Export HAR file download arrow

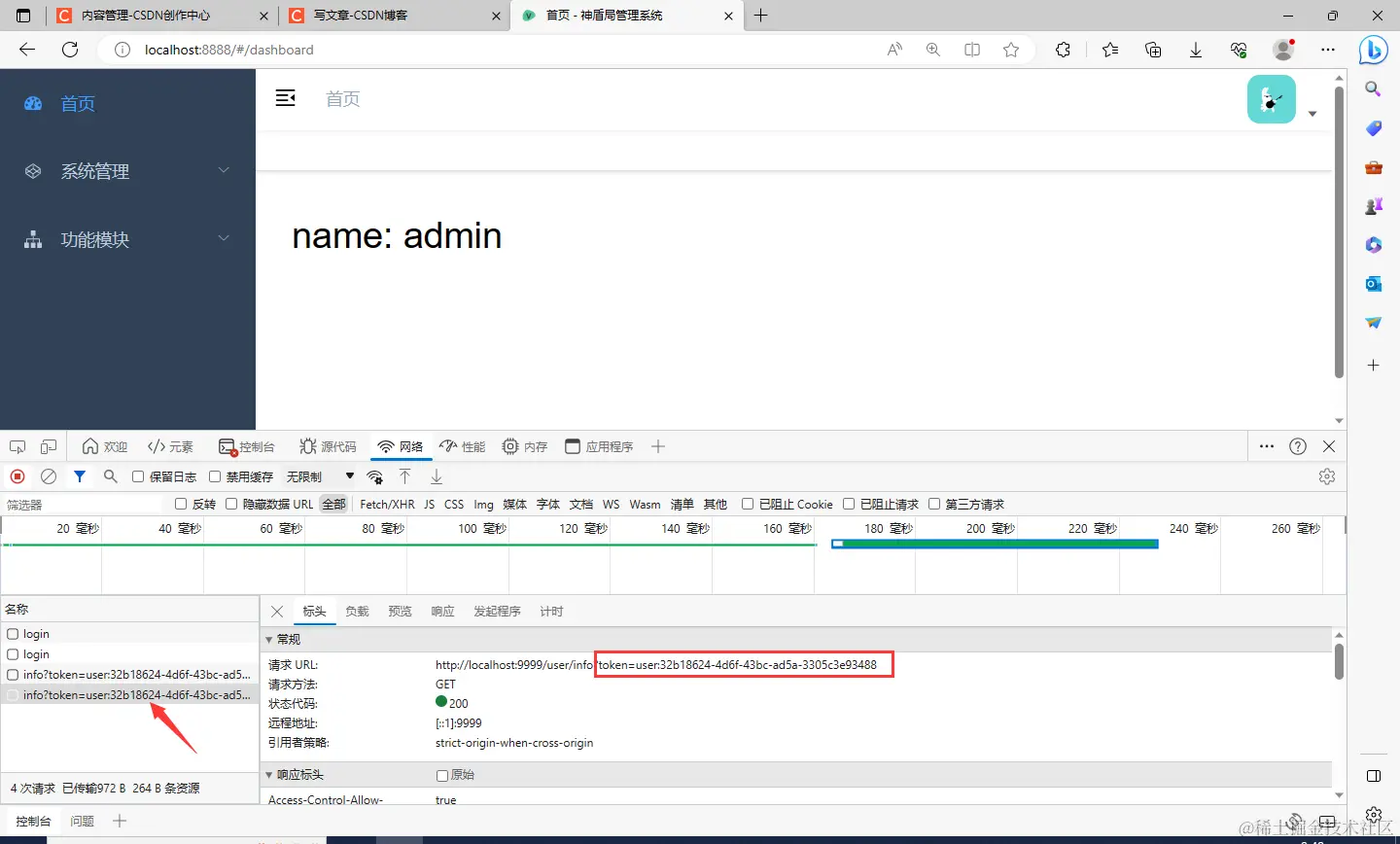tap(437, 476)
